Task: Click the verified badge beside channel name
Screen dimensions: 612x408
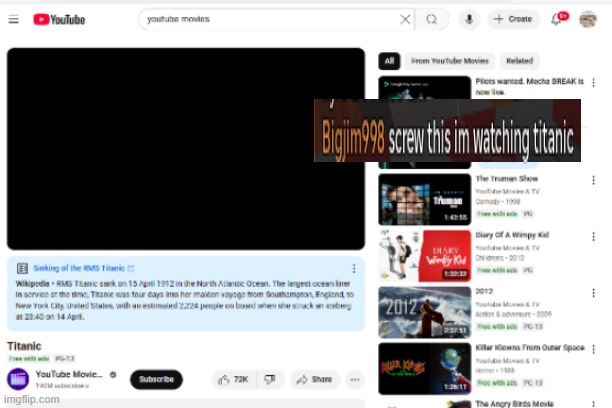Action: pyautogui.click(x=113, y=374)
